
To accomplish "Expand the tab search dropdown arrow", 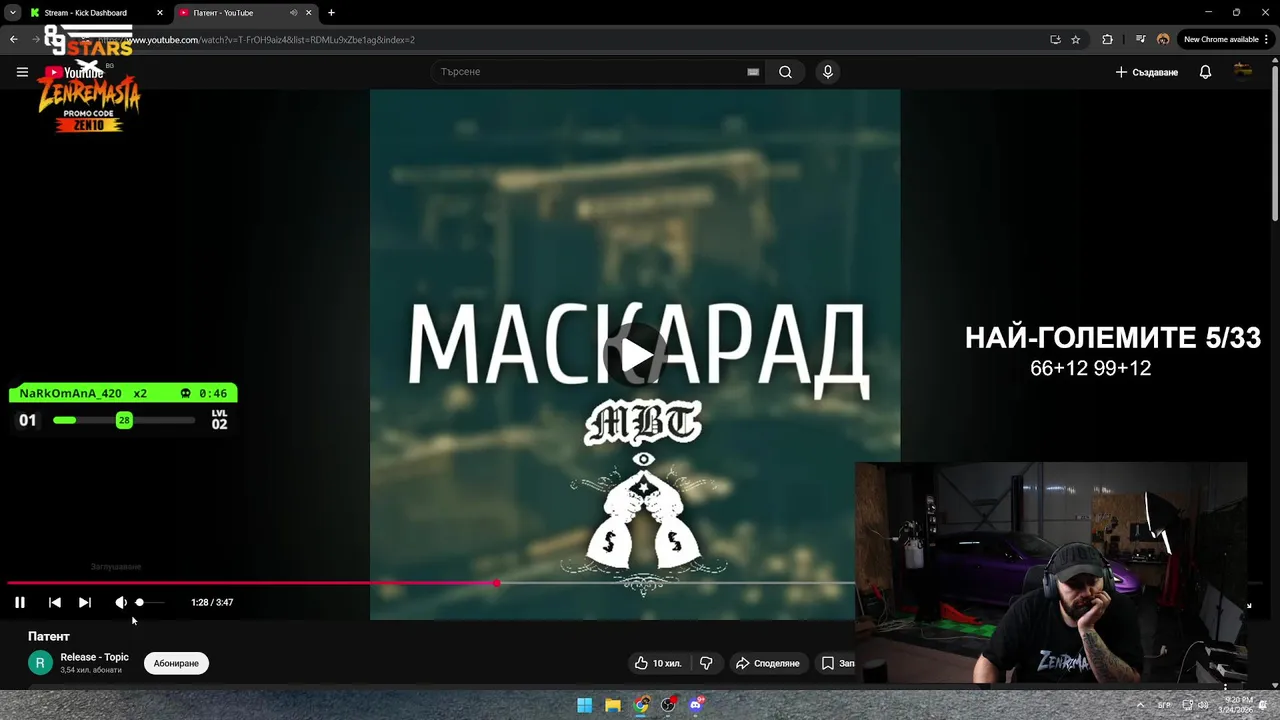I will [12, 13].
